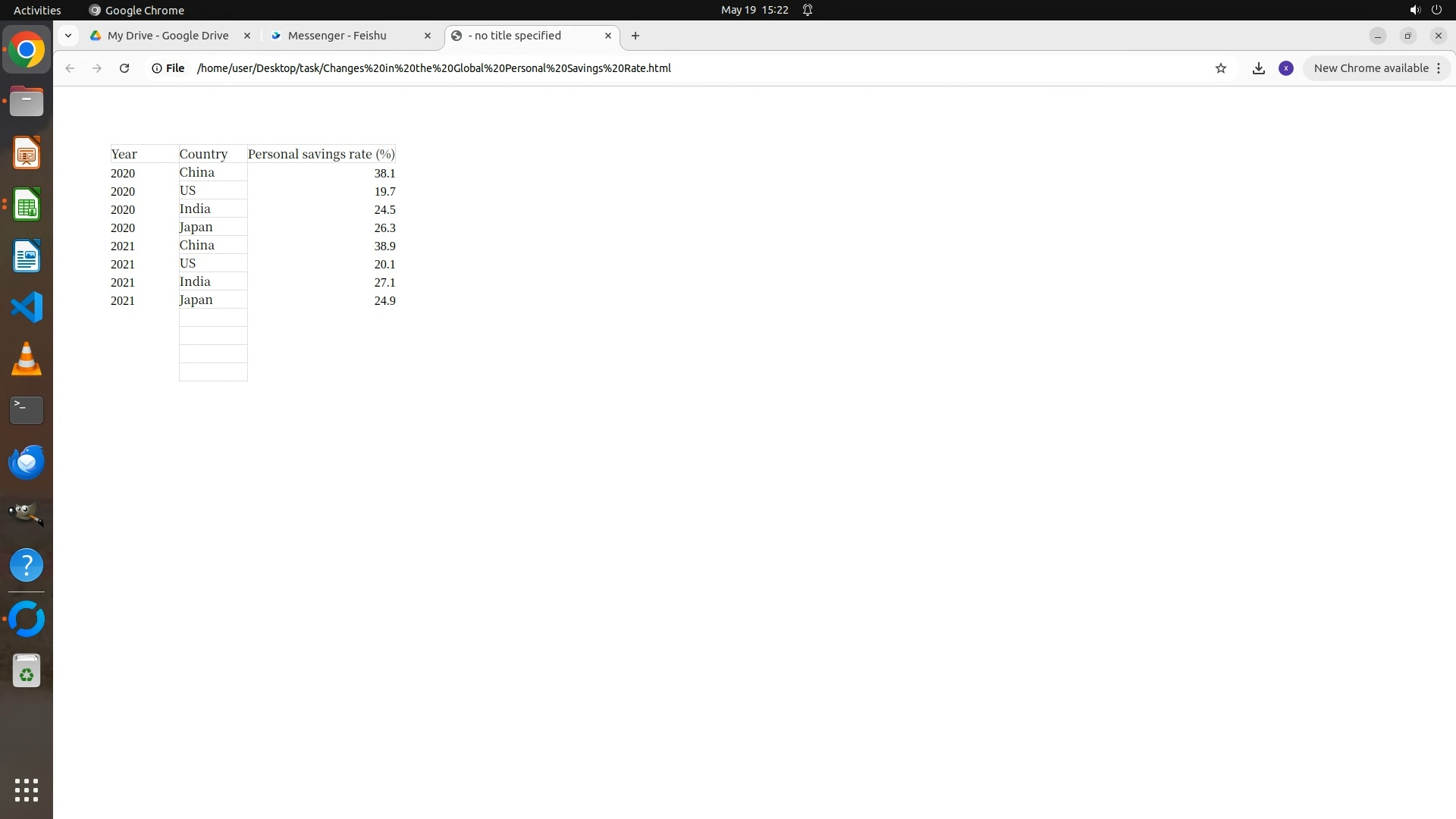Click the Personal savings rate header cell
Screen dimensions: 1456x819
pos(321,154)
